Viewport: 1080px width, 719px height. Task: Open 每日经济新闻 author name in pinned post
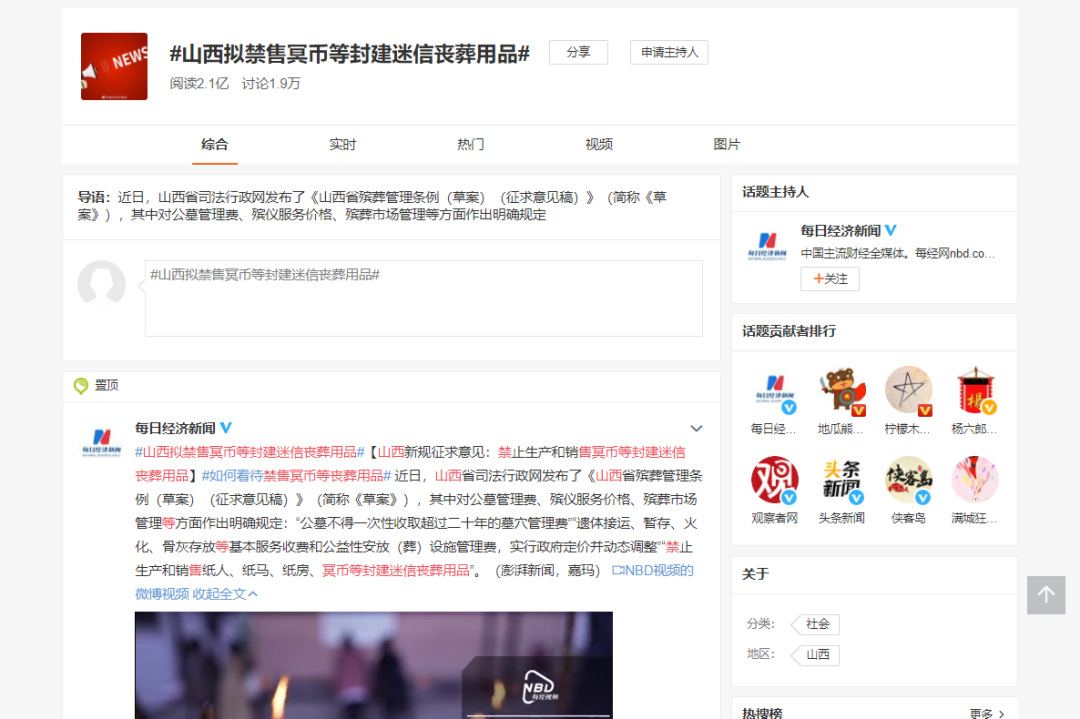click(175, 428)
